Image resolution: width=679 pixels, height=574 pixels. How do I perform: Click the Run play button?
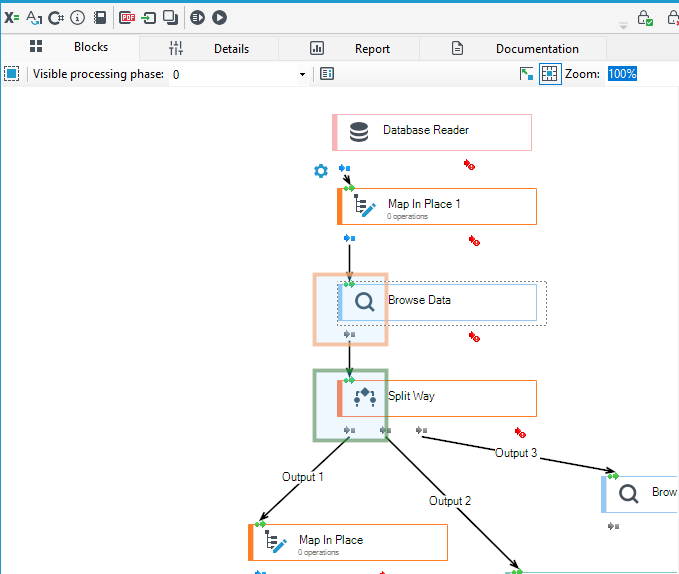pos(220,18)
